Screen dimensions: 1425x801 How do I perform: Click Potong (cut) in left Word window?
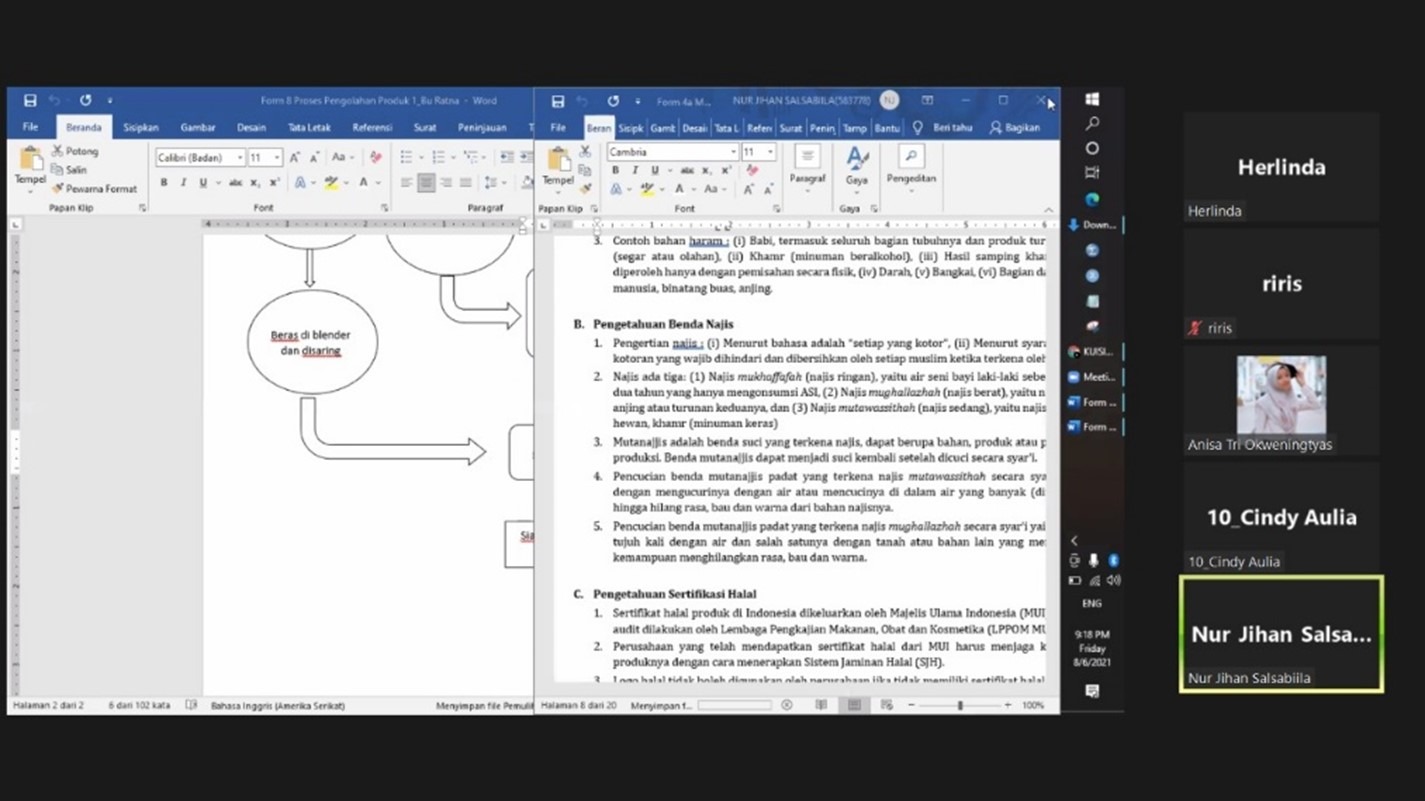[x=76, y=151]
